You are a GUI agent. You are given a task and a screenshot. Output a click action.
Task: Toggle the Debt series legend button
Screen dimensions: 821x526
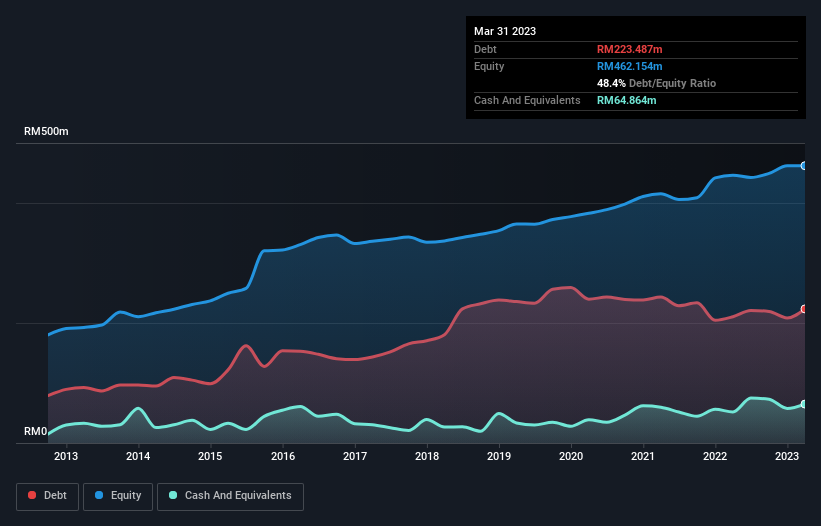click(48, 496)
